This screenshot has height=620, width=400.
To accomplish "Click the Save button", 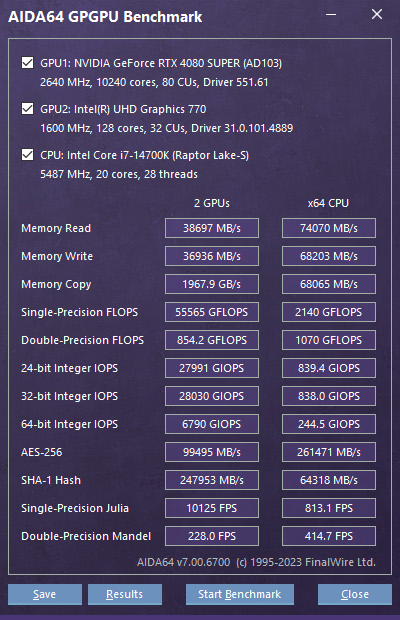I will pyautogui.click(x=45, y=594).
